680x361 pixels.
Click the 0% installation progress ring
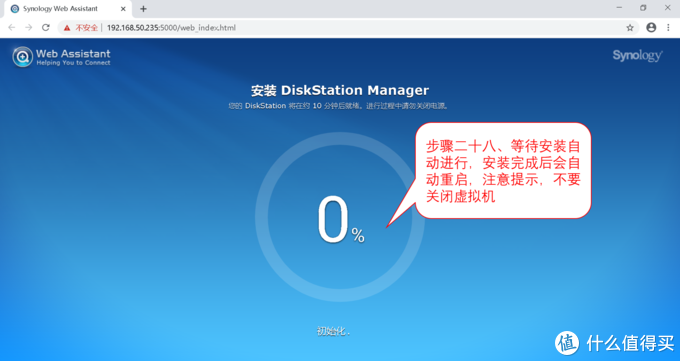point(340,217)
